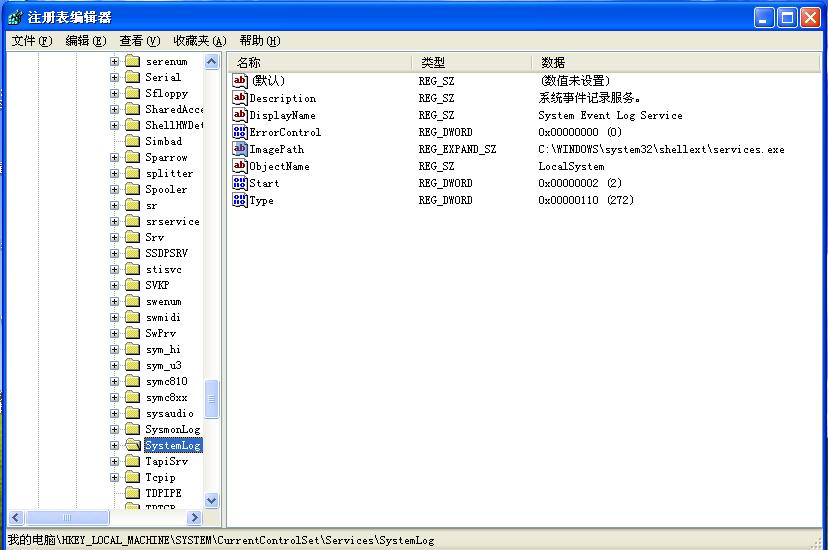Expand the Srv key
Viewport: 828px width, 550px height.
114,238
